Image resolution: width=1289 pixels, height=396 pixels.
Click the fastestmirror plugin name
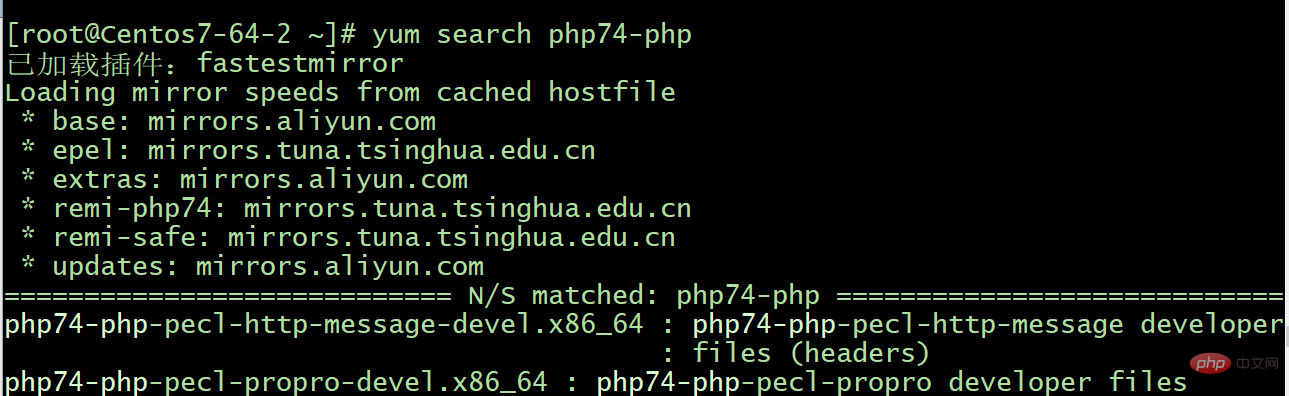pos(301,64)
